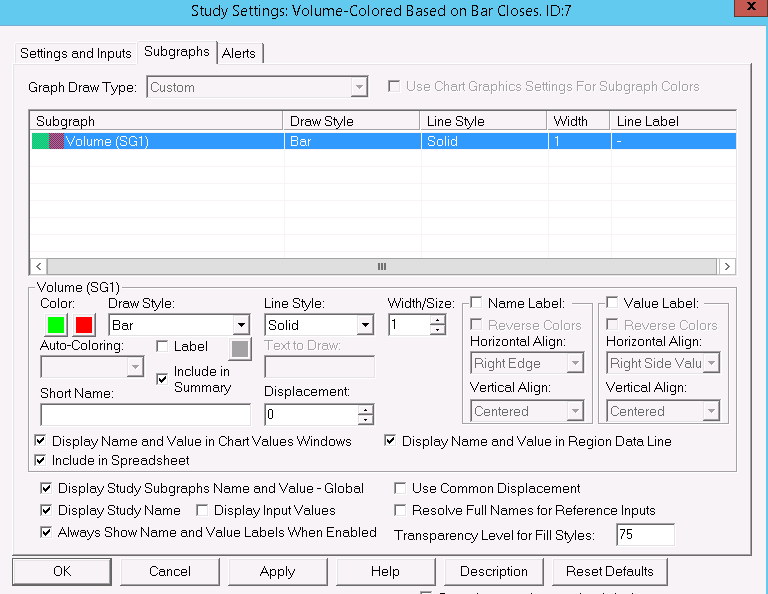The width and height of the screenshot is (768, 594).
Task: Enable Use Common Displacement option
Action: coord(400,489)
